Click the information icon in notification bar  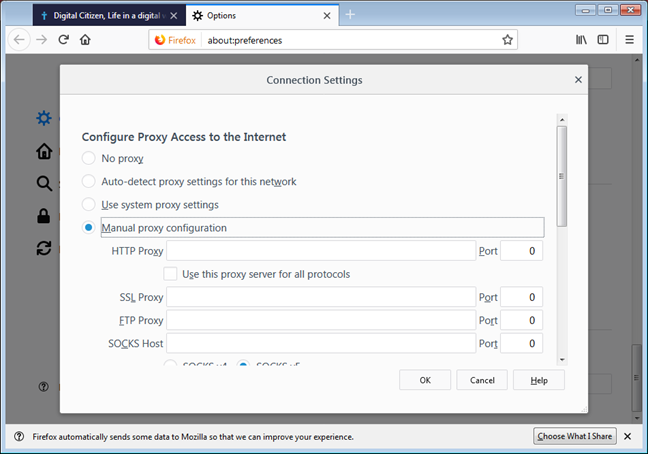tap(19, 436)
